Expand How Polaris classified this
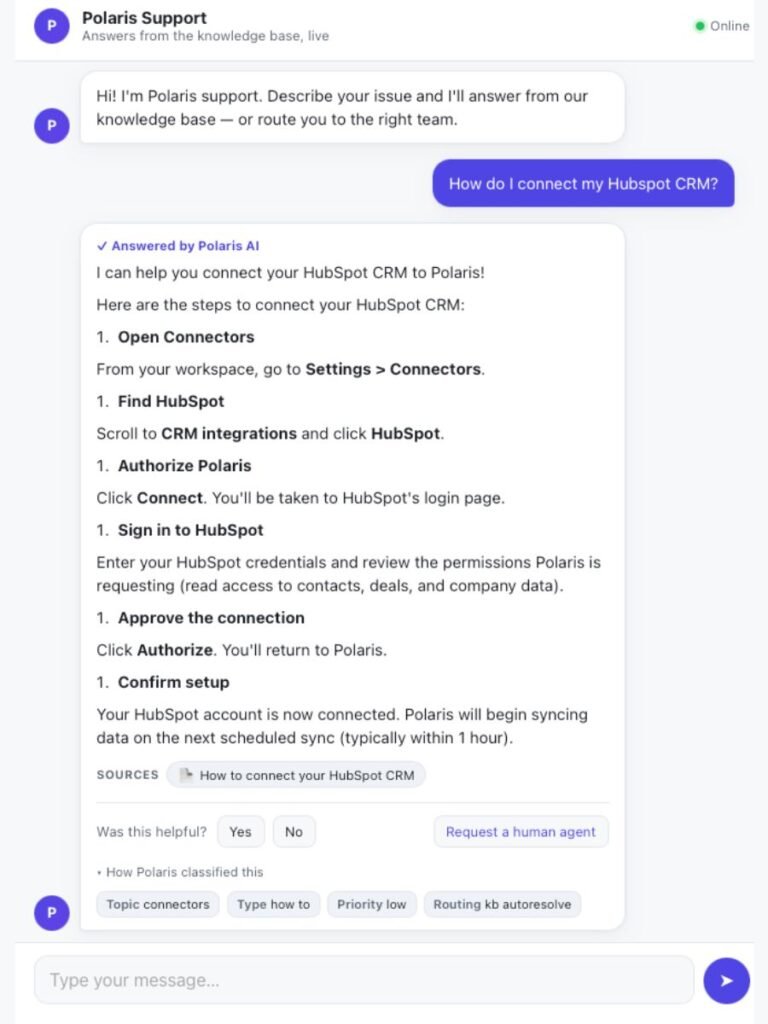Image resolution: width=768 pixels, height=1024 pixels. [180, 872]
